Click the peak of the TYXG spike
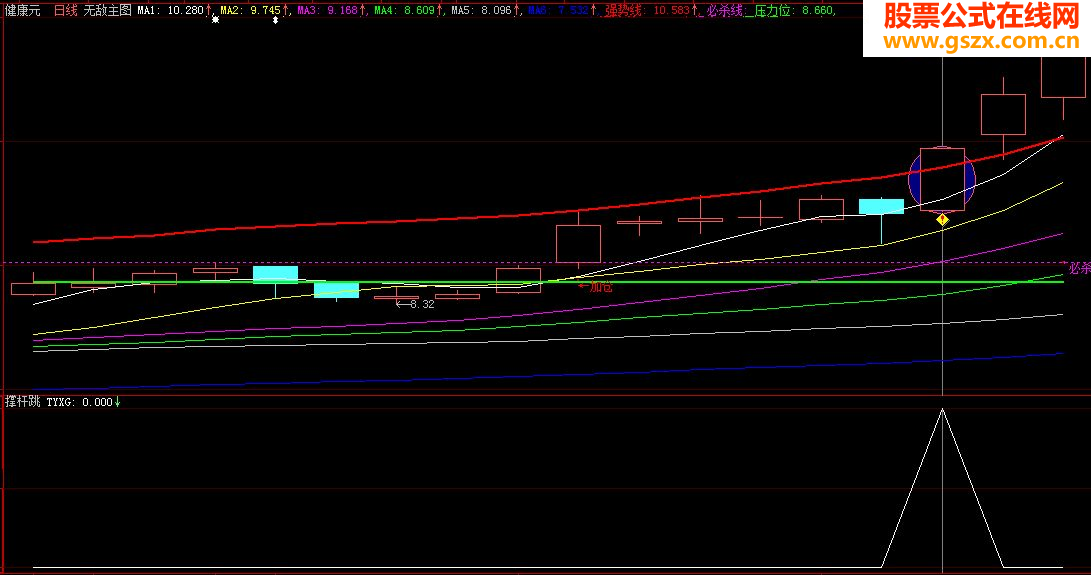Screen dimensions: 1091x575 [x=942, y=410]
